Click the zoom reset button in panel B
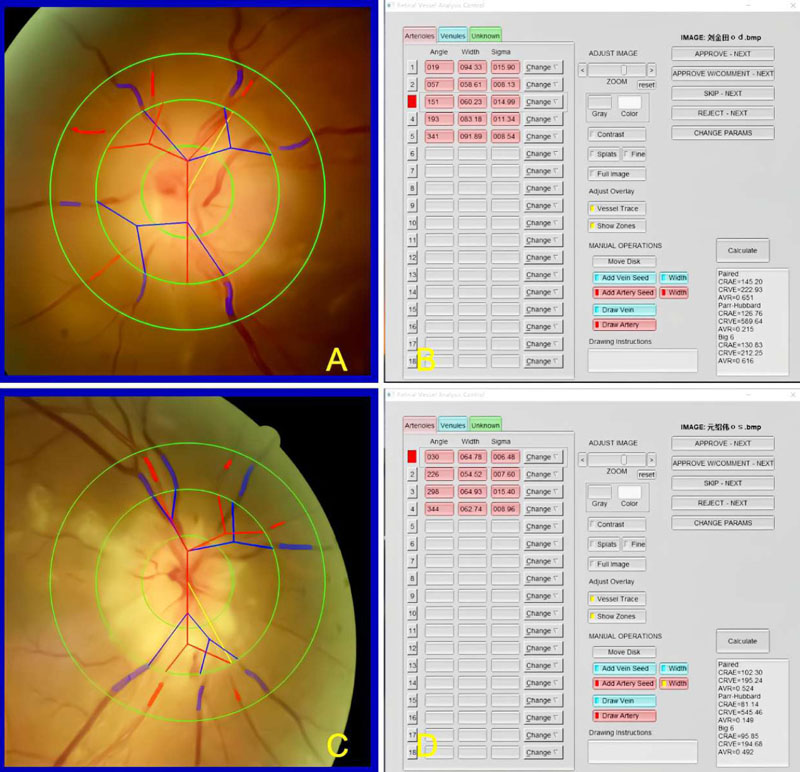Viewport: 800px width, 772px height. pyautogui.click(x=646, y=85)
